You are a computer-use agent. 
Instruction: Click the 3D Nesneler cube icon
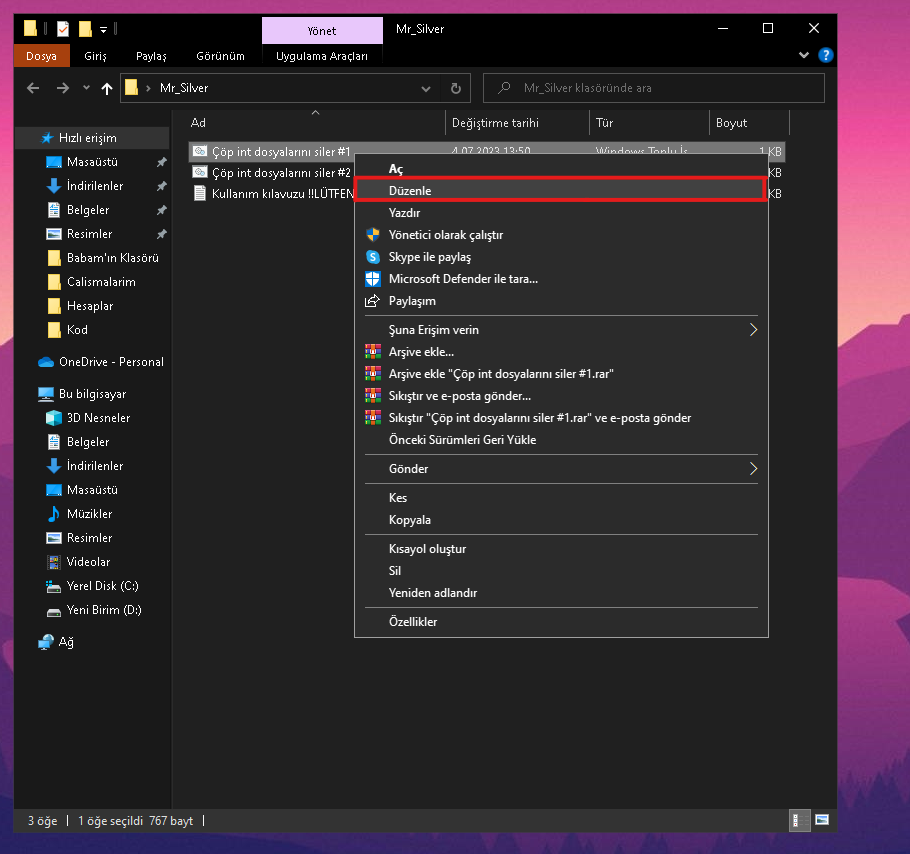(x=53, y=418)
